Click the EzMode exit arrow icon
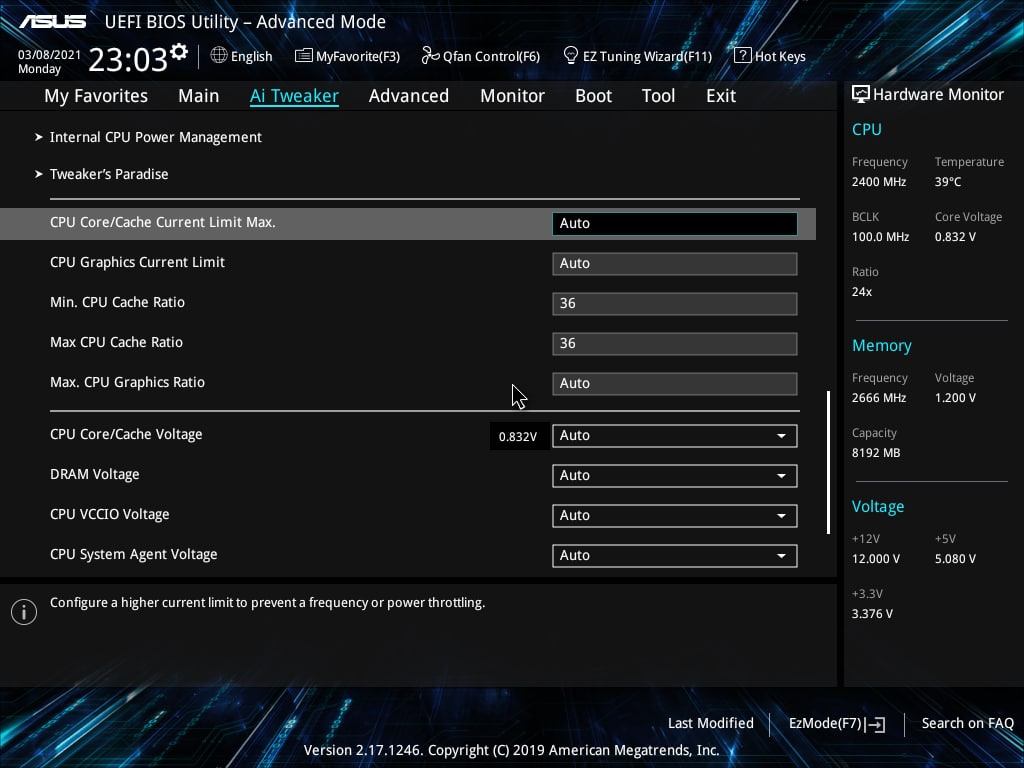The image size is (1024, 768). [x=876, y=724]
